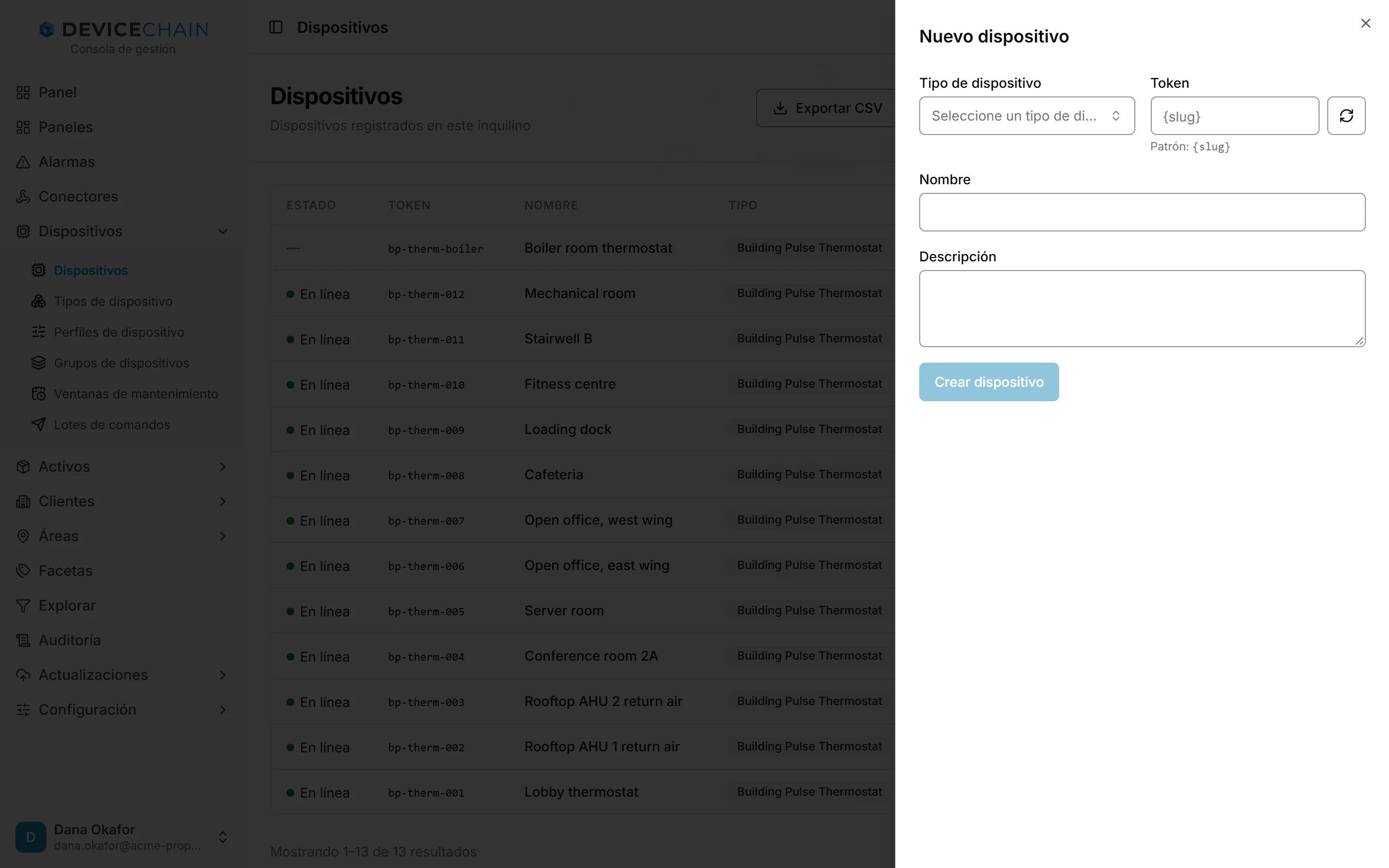Click the Crear dispositivo button
The image size is (1389, 868).
pos(988,382)
